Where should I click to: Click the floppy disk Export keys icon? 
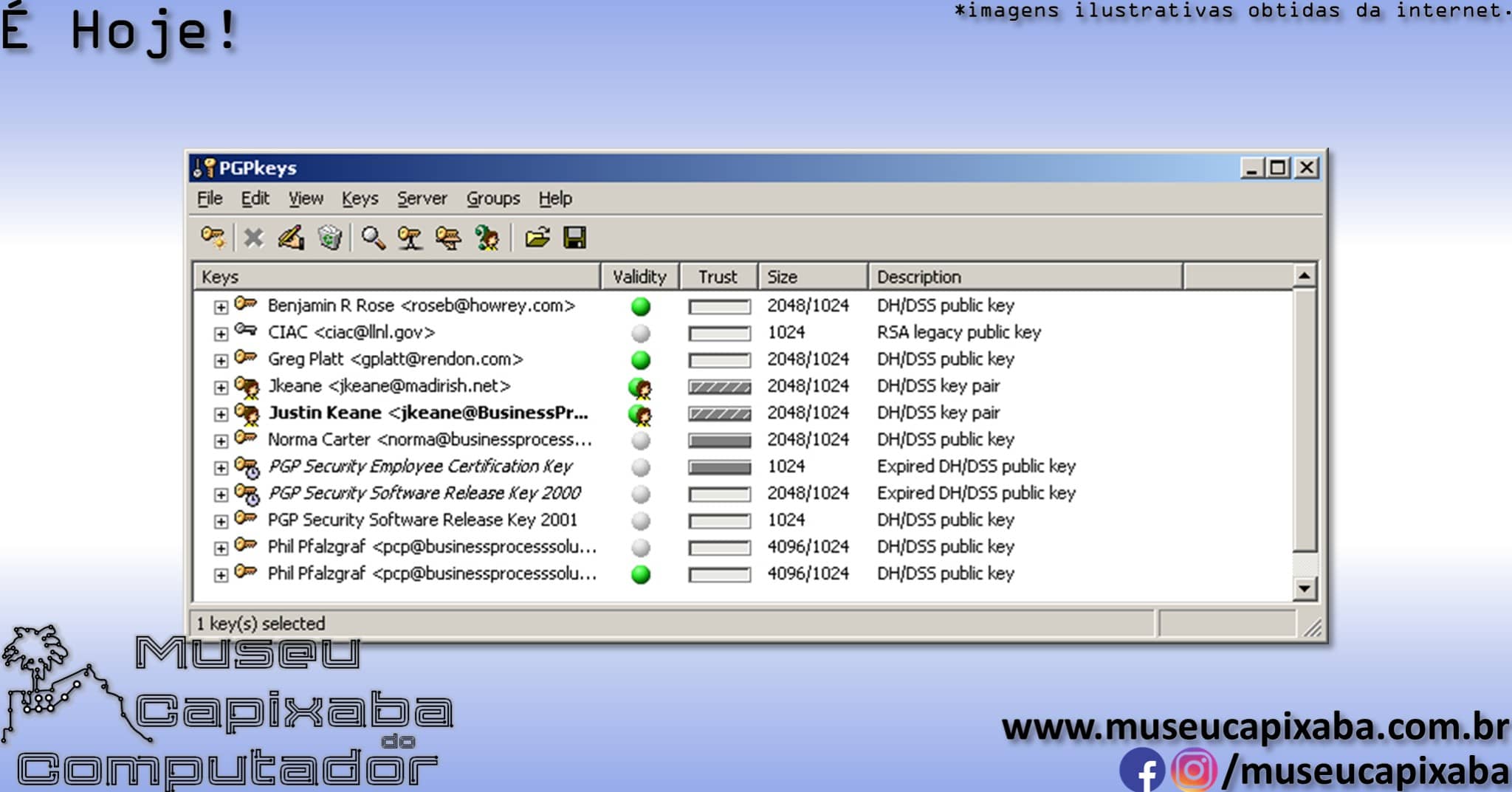coord(574,238)
